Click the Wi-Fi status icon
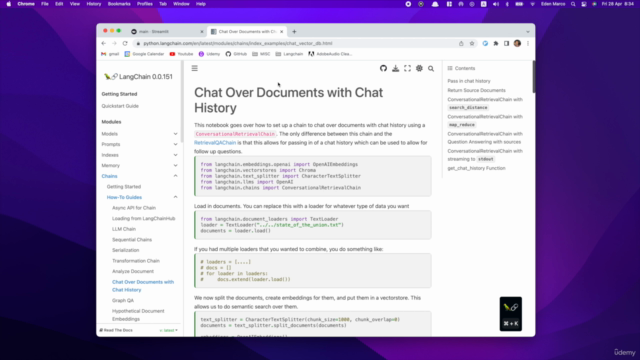This screenshot has width=640, height=360. [532, 4]
